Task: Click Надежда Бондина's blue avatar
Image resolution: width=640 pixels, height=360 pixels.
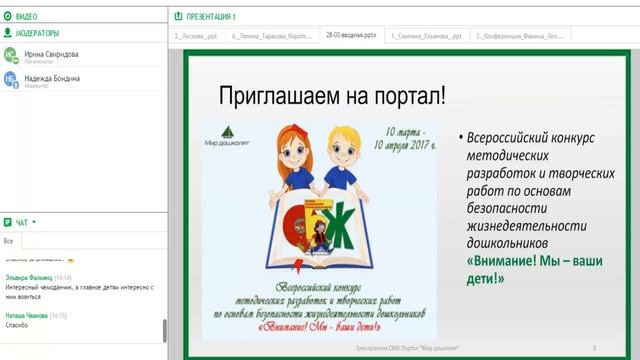Action: pos(11,79)
